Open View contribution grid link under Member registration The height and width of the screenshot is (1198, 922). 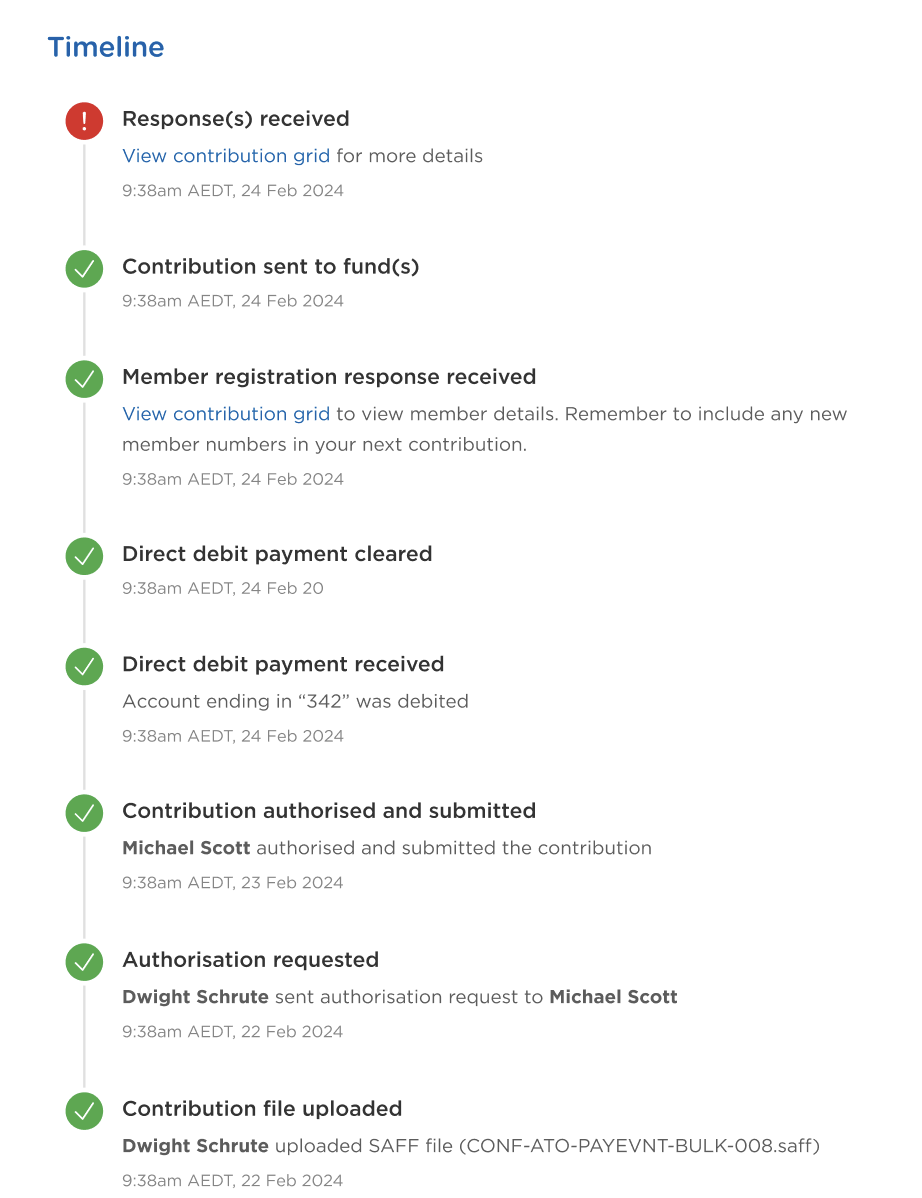pyautogui.click(x=226, y=414)
